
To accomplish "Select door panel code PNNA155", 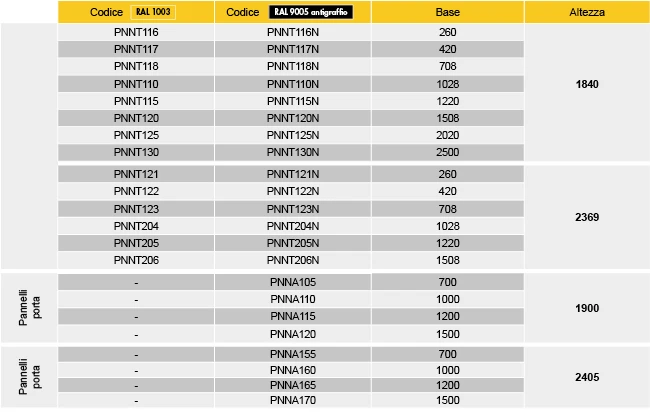I will tap(293, 354).
